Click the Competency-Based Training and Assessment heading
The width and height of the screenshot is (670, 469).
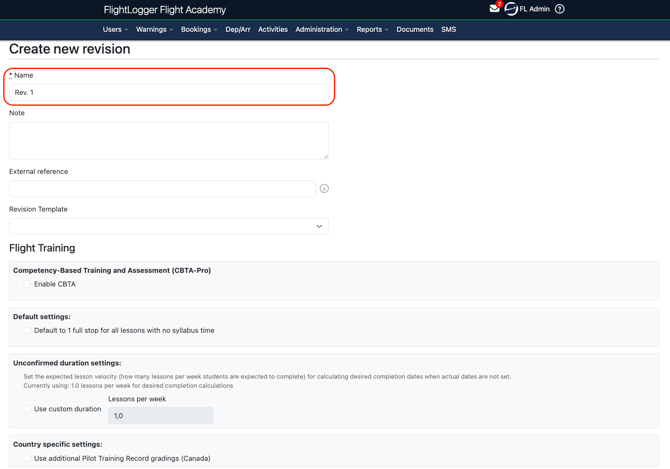coord(112,270)
